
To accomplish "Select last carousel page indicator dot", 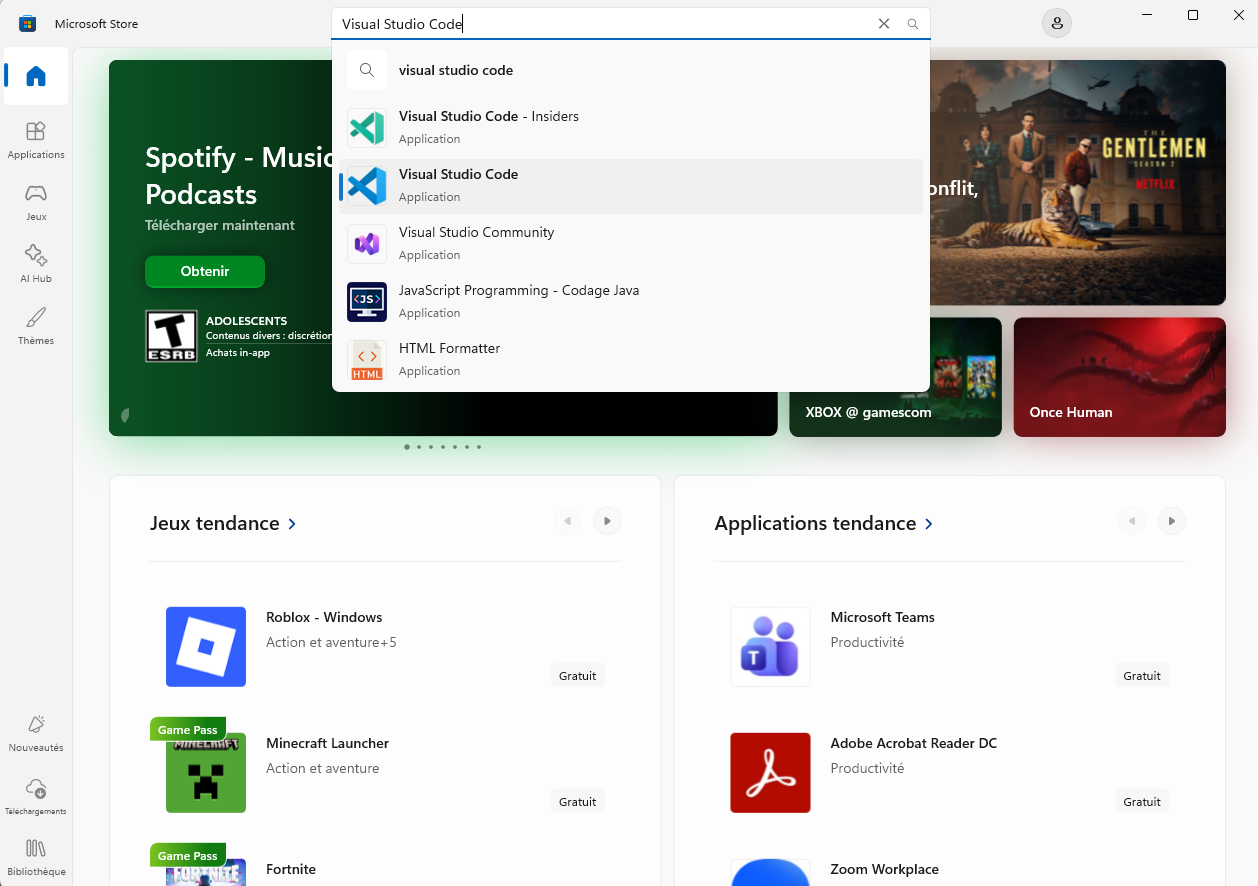I will coord(479,447).
